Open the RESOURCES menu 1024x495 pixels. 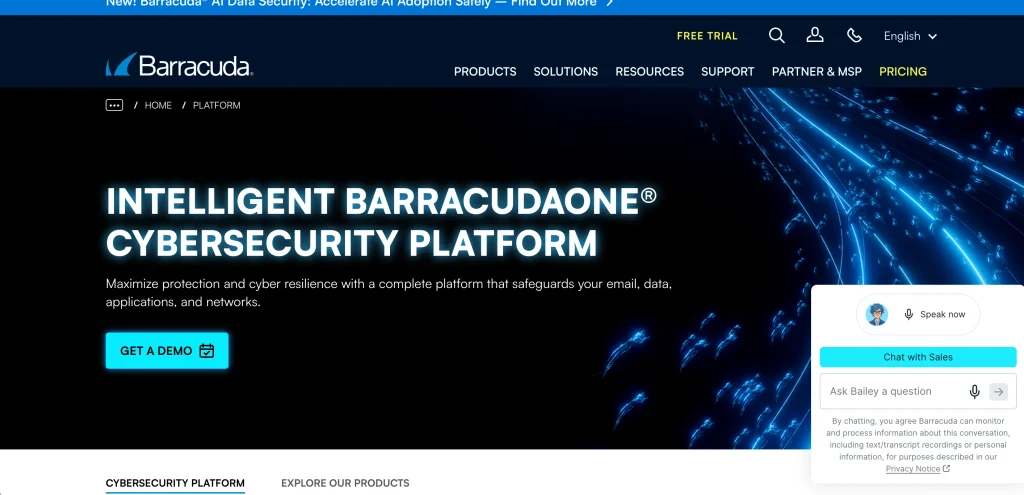pyautogui.click(x=650, y=72)
